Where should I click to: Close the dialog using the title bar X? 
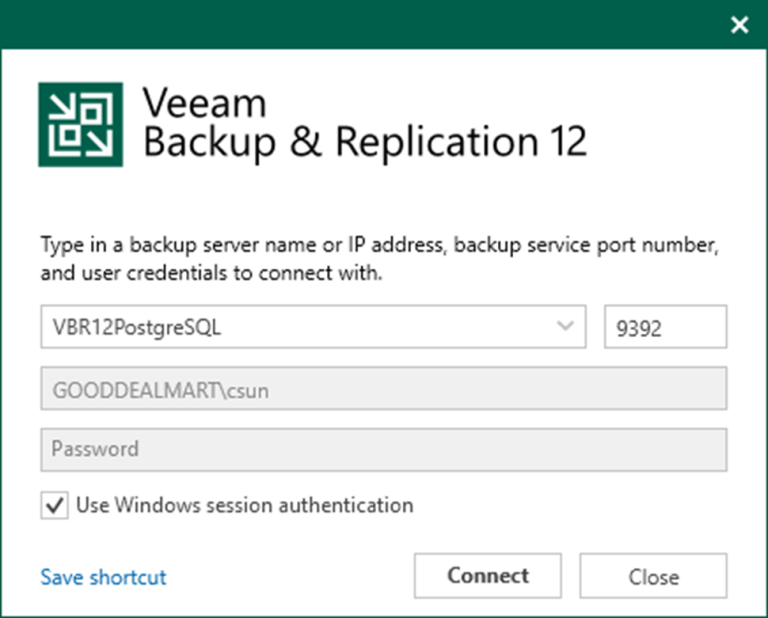click(739, 25)
